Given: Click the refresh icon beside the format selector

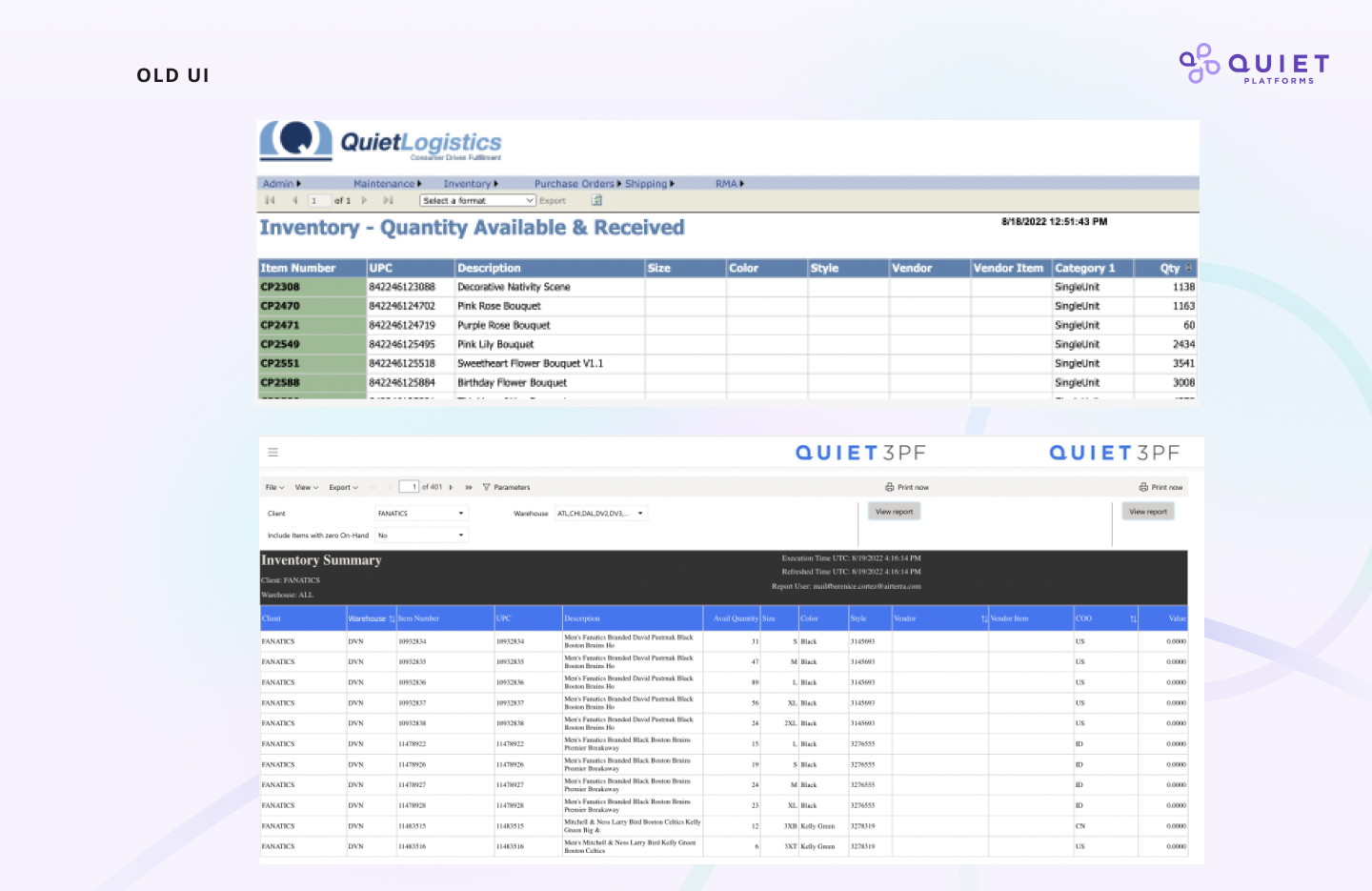Looking at the screenshot, I should point(596,200).
